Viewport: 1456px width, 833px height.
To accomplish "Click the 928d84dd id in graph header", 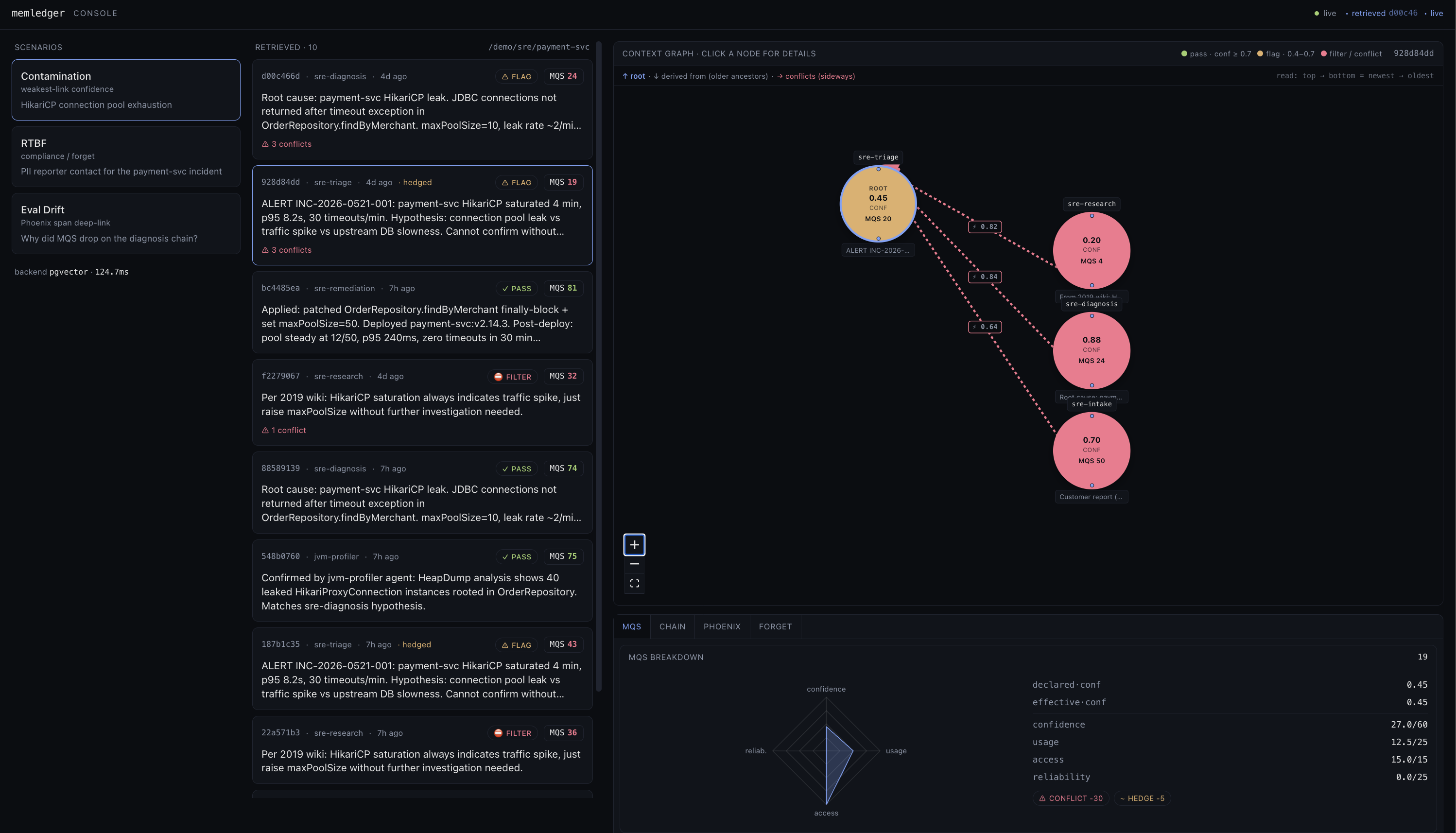I will (1414, 53).
